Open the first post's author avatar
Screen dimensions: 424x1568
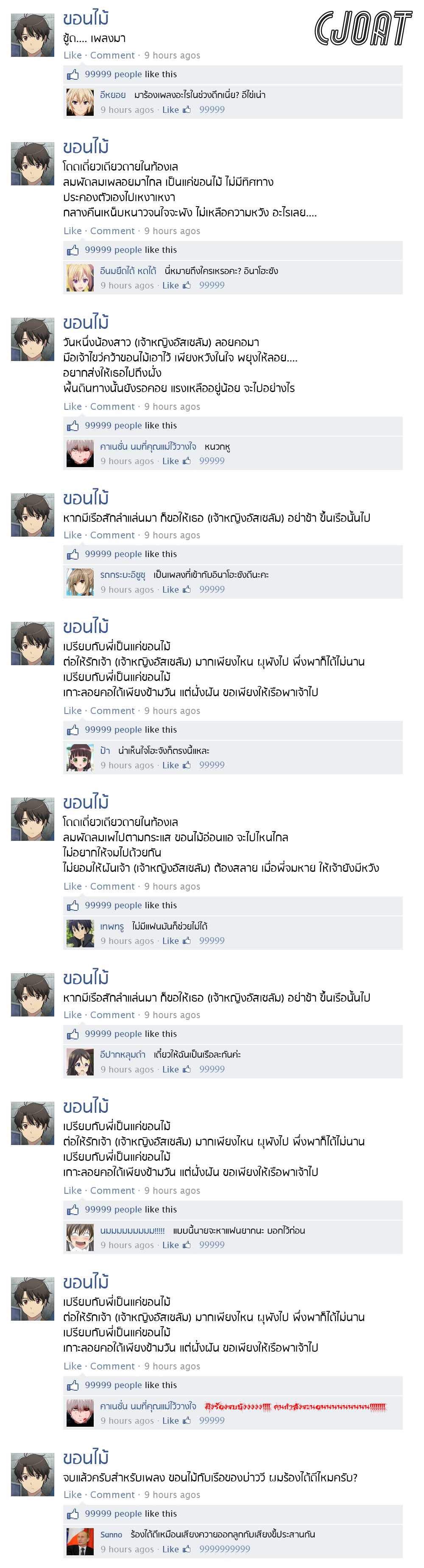click(32, 35)
